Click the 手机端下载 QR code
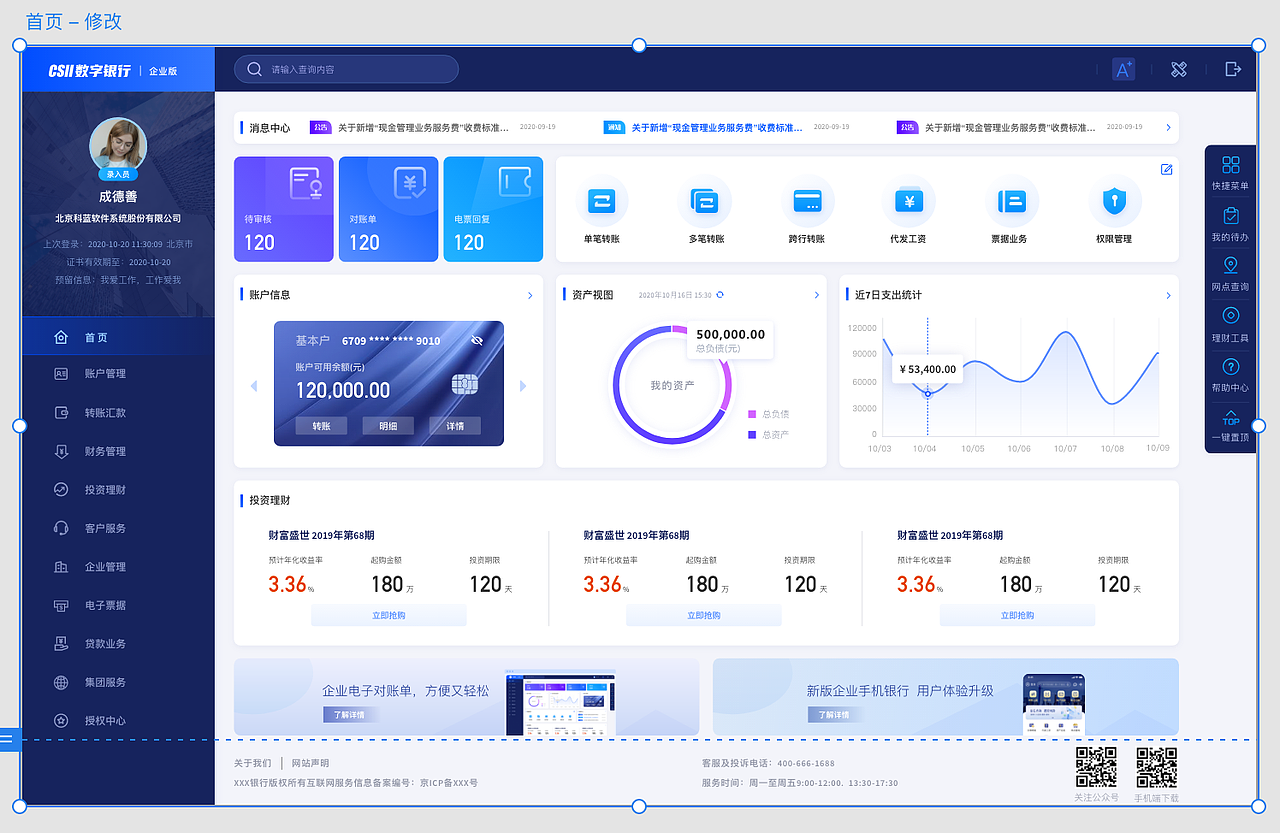 (x=1157, y=767)
